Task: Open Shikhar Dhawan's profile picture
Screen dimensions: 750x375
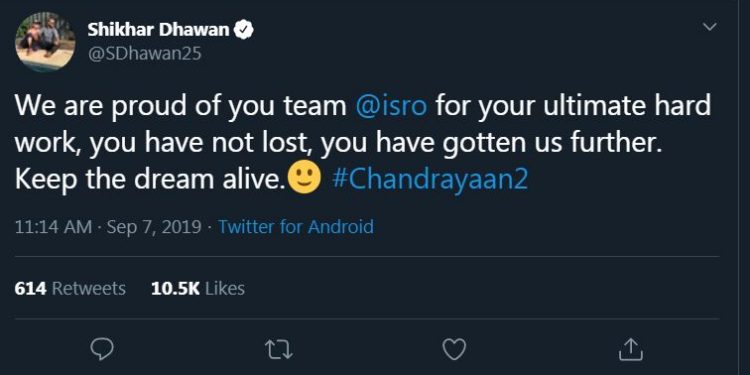Action: pos(45,42)
